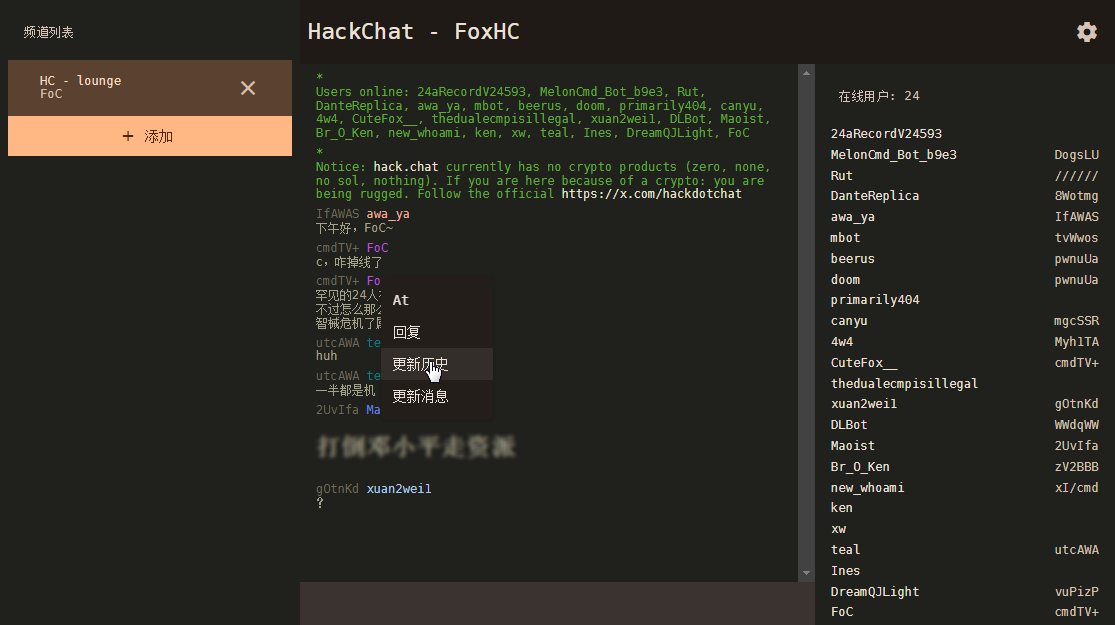Click the huh chat message
Viewport: 1115px width, 625px height.
[x=326, y=356]
